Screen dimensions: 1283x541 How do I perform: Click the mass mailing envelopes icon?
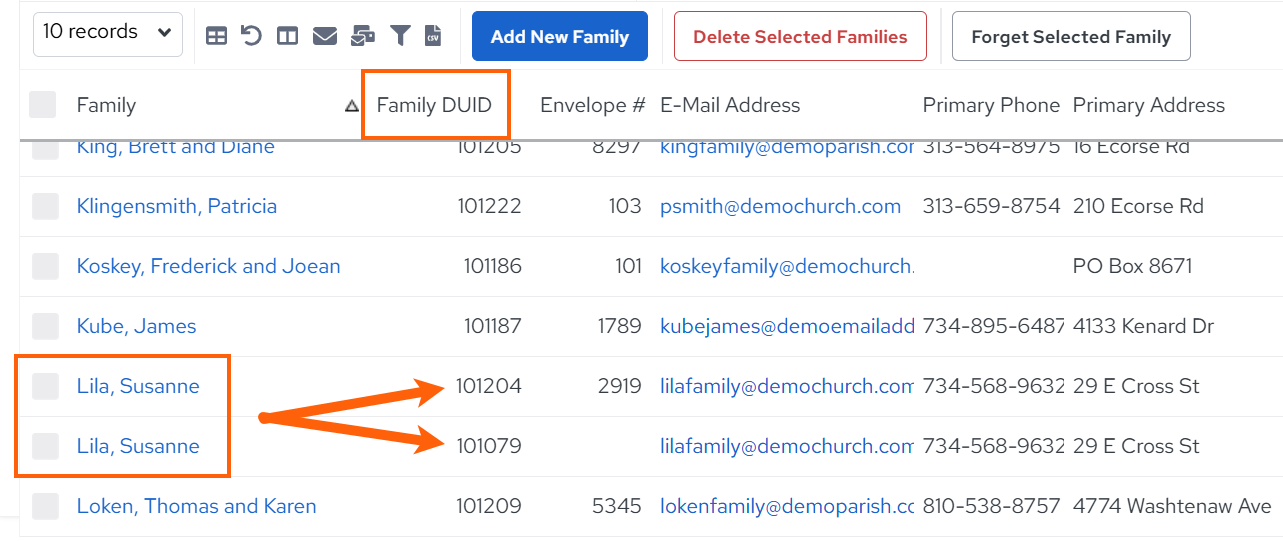pos(362,36)
